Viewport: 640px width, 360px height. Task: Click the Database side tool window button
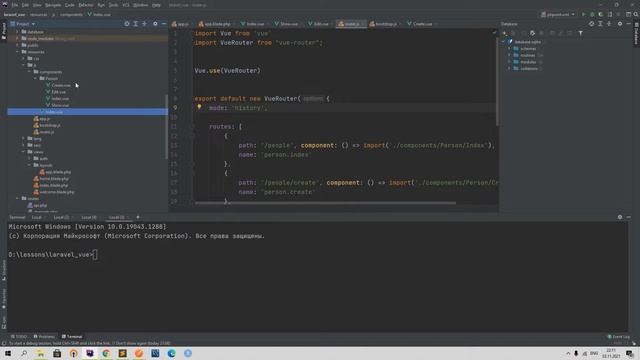coord(636,33)
